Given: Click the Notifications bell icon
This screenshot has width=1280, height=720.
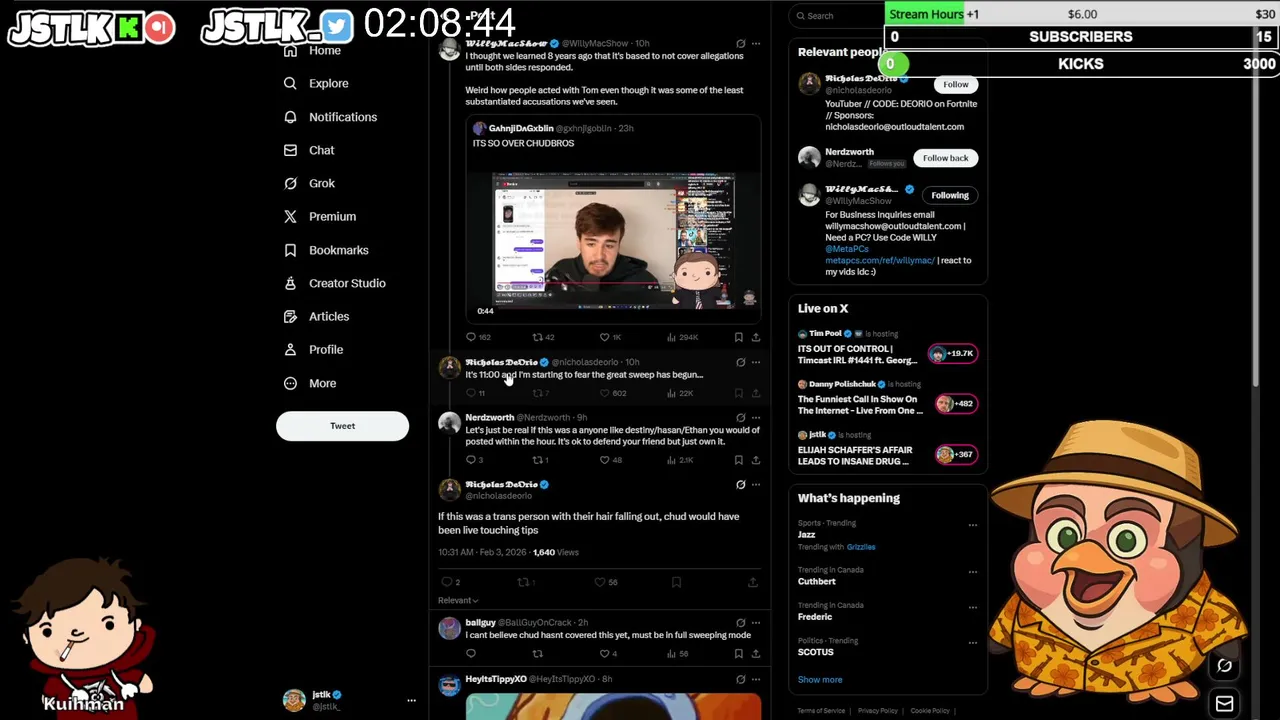Looking at the screenshot, I should coord(290,117).
